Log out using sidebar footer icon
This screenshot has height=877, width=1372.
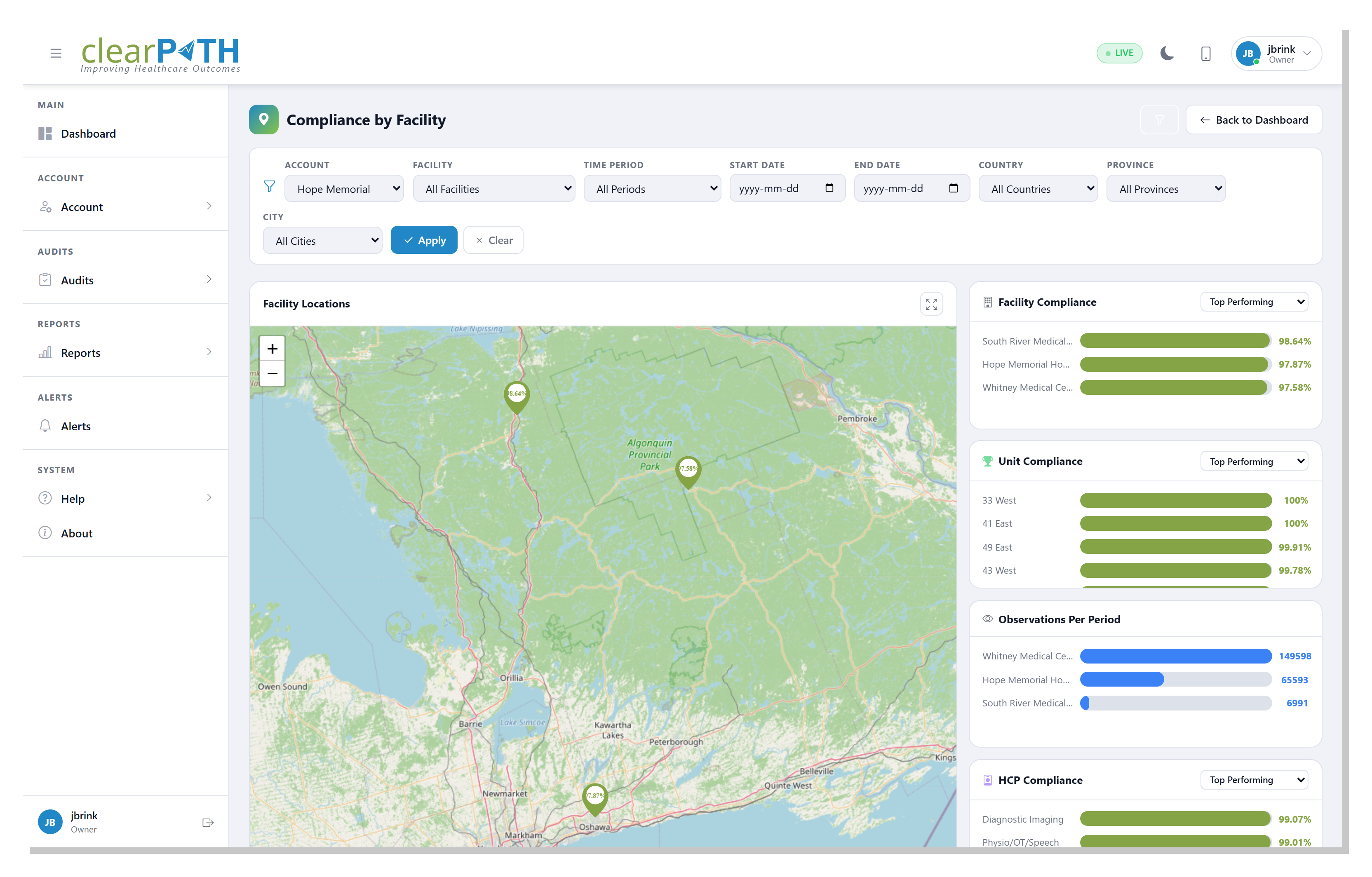point(208,823)
